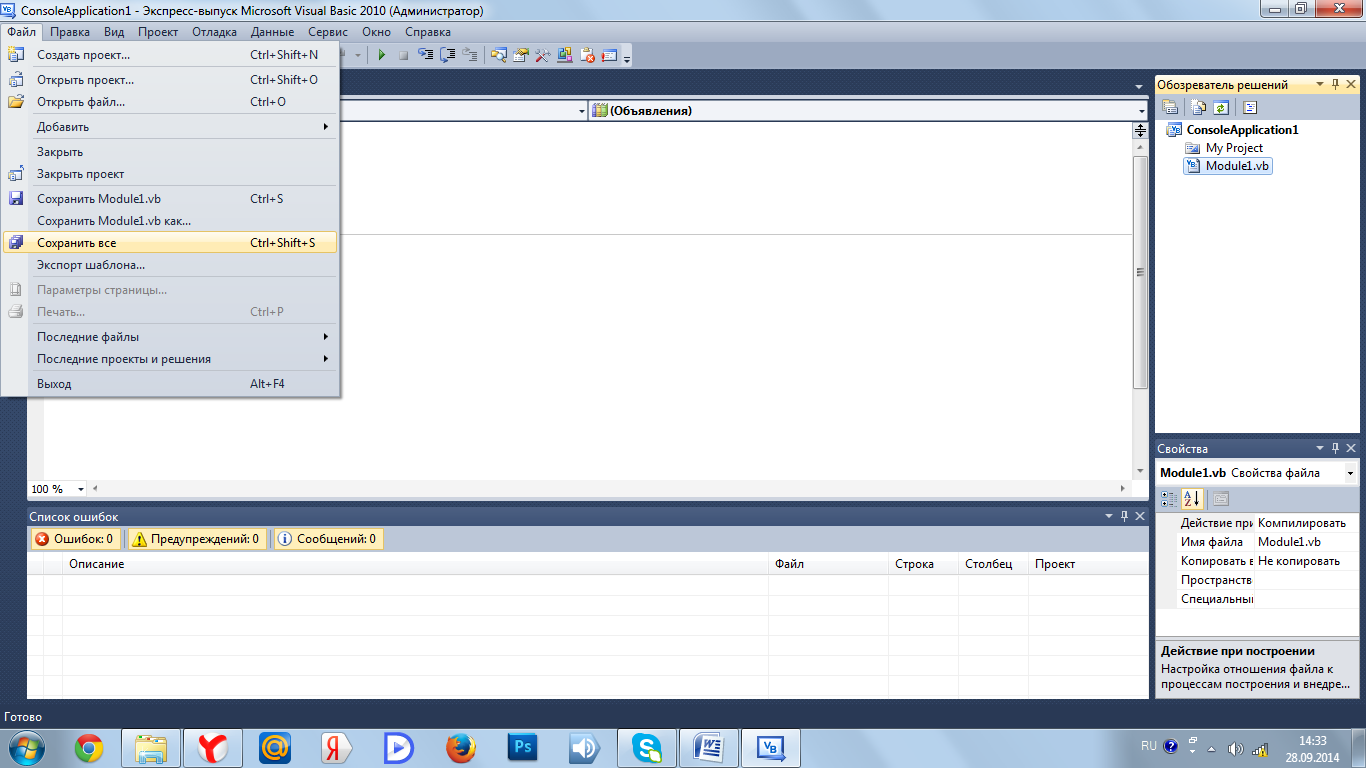This screenshot has width=1366, height=768.
Task: Toggle Messages filter Сообщений: 0
Action: coord(328,539)
